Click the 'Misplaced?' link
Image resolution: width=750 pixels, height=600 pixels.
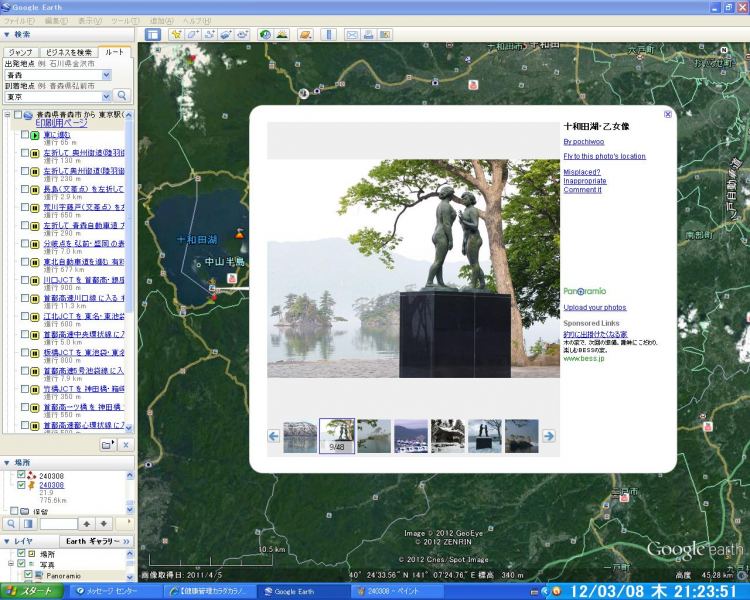coord(582,172)
